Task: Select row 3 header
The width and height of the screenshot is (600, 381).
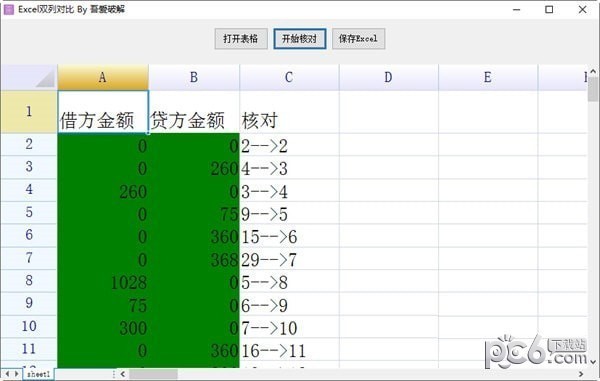Action: tap(29, 167)
